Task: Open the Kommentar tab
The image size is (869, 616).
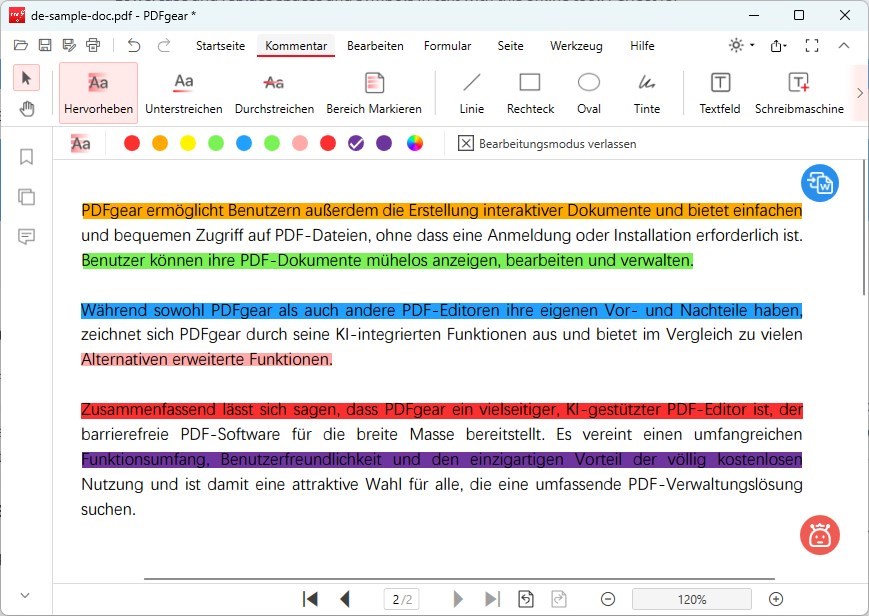Action: [x=296, y=46]
